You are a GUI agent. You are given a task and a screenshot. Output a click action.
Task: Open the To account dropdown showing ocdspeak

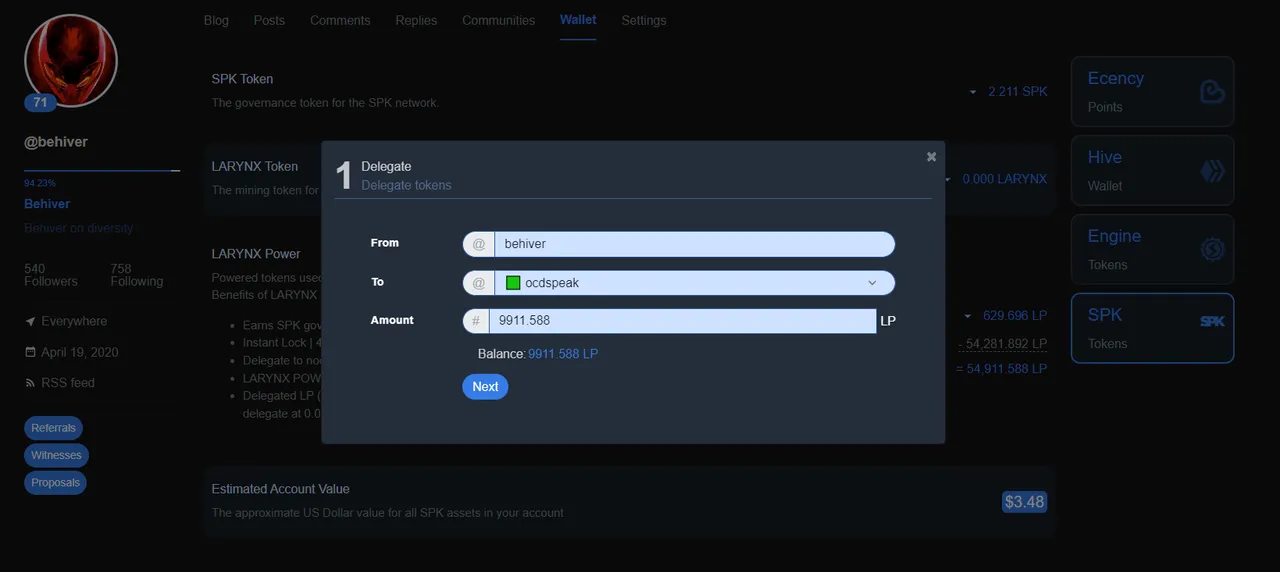[x=694, y=283]
